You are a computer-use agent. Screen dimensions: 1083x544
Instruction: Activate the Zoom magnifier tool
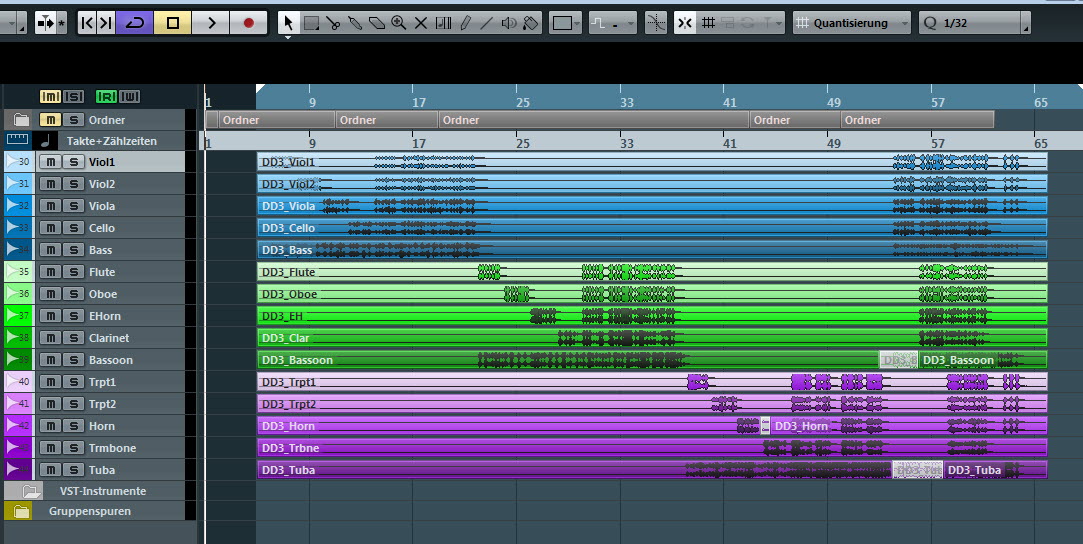pos(399,23)
